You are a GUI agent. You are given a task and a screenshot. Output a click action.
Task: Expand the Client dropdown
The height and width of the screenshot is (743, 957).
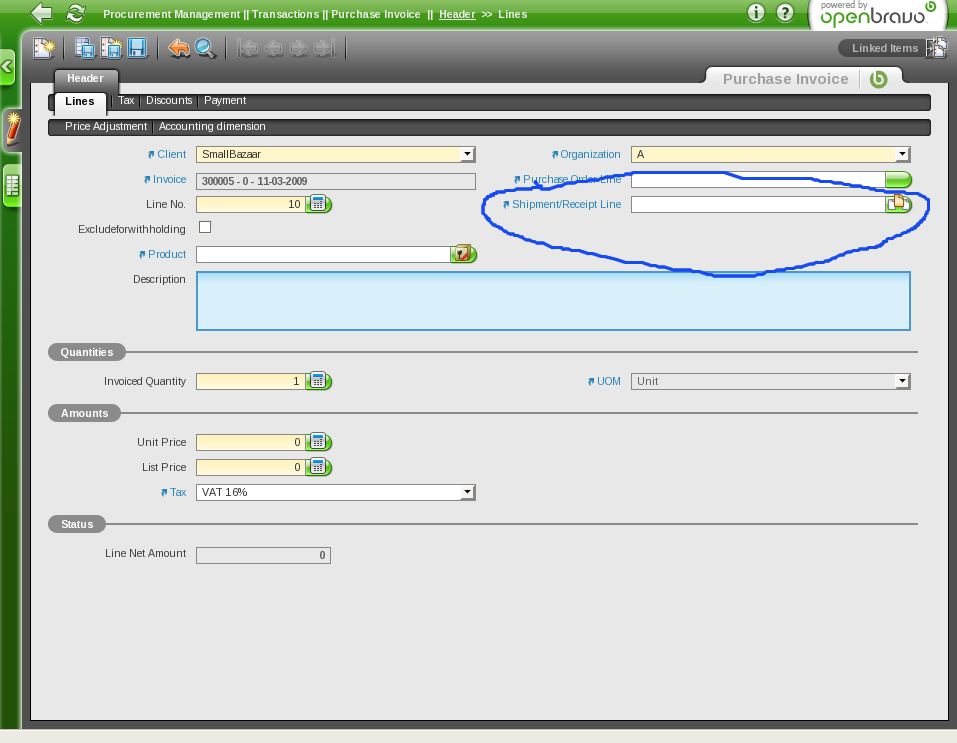pyautogui.click(x=467, y=154)
